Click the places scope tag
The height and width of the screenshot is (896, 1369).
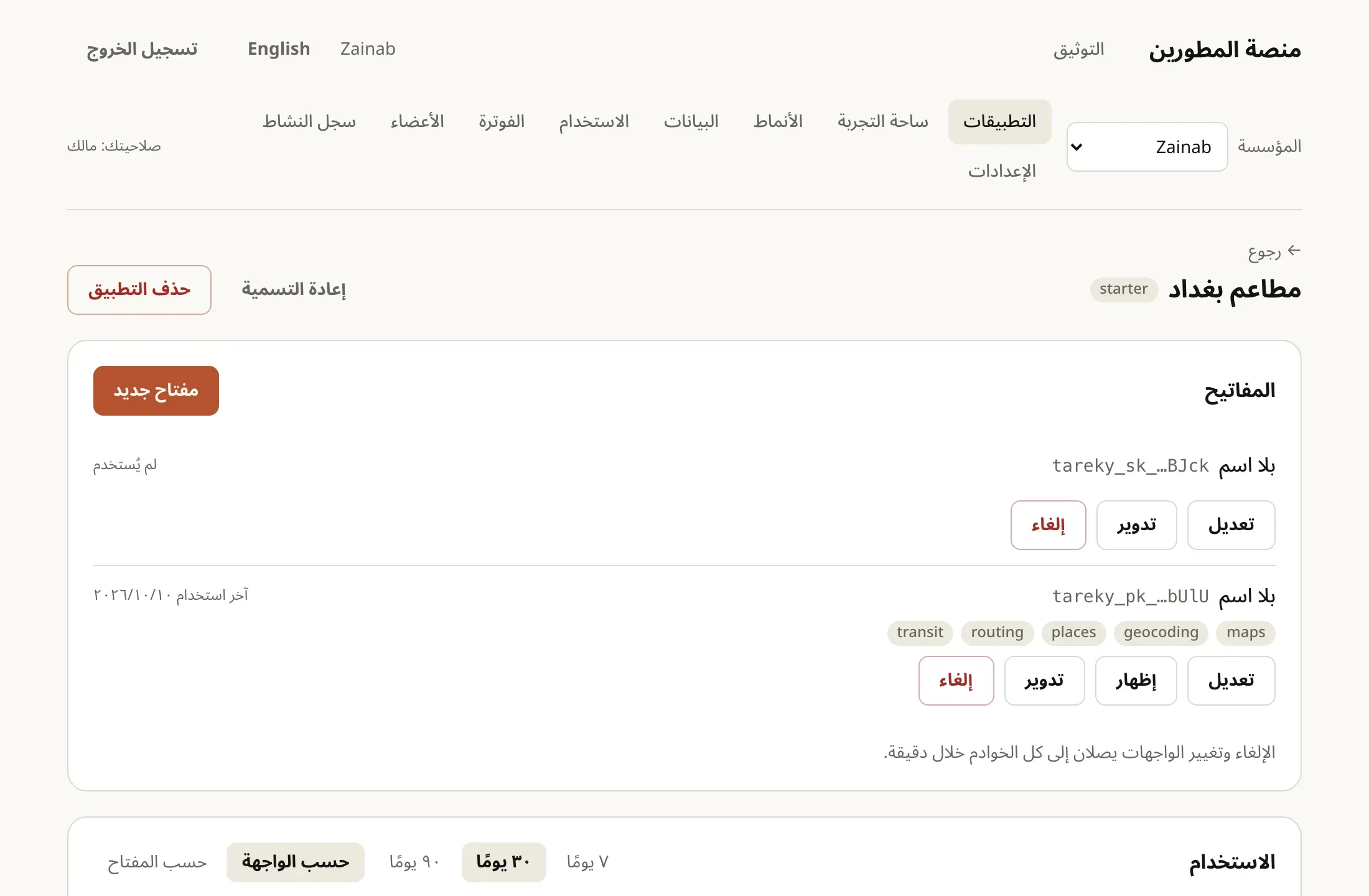pos(1073,633)
